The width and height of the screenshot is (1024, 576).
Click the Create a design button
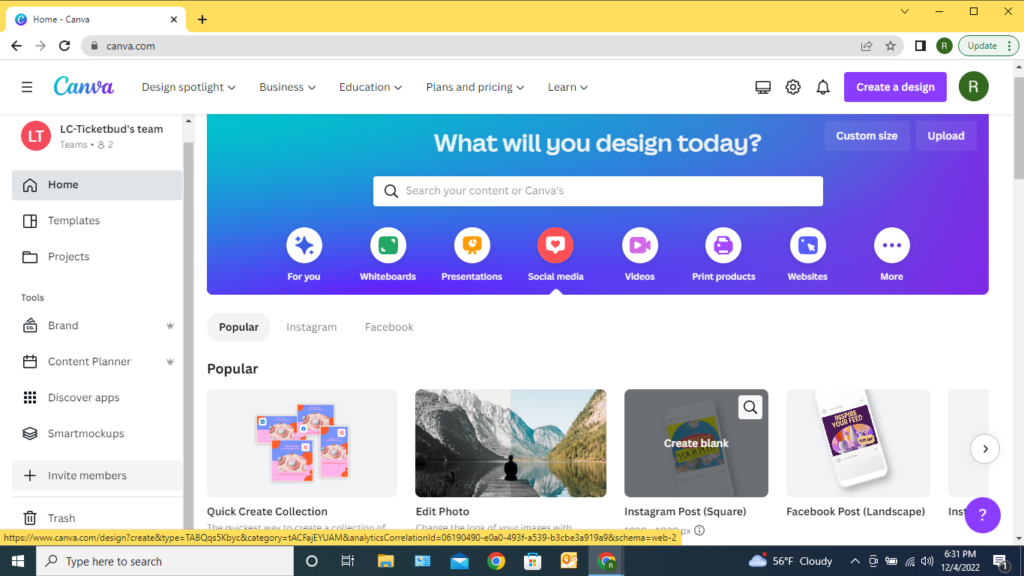[x=895, y=87]
